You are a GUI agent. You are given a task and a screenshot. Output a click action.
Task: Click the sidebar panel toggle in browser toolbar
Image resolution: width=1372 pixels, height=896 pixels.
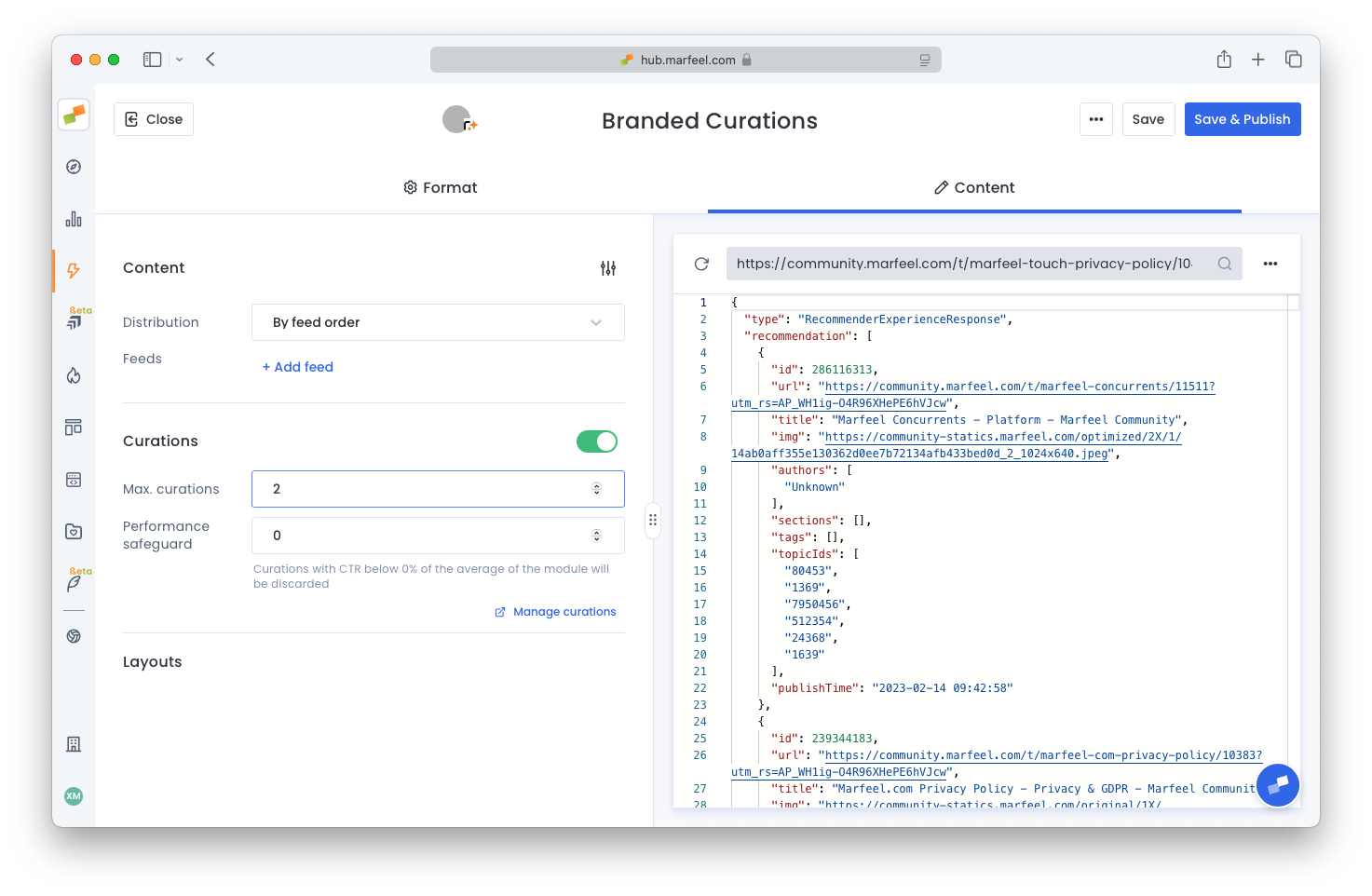click(x=152, y=59)
